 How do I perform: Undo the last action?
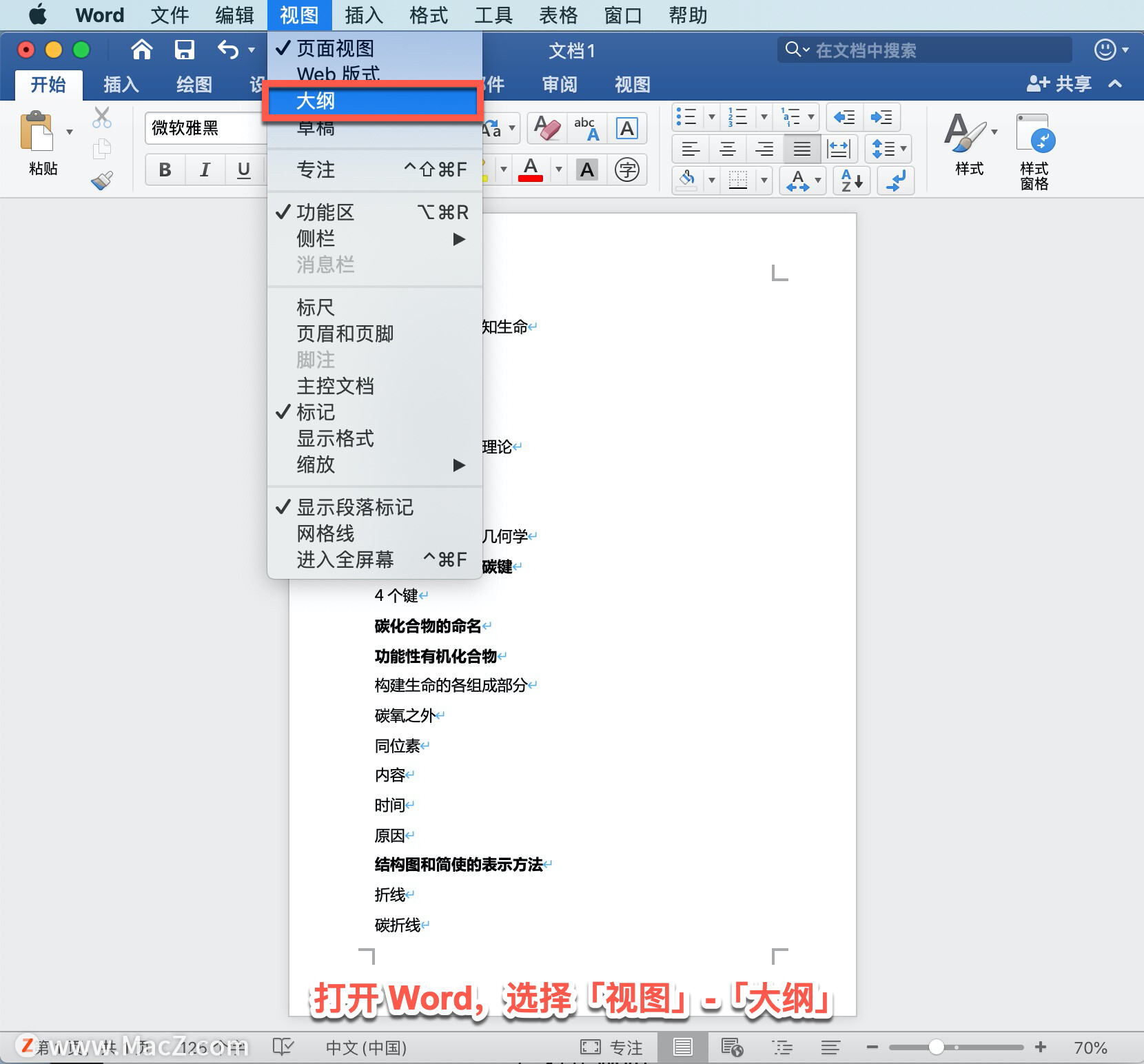[x=228, y=50]
